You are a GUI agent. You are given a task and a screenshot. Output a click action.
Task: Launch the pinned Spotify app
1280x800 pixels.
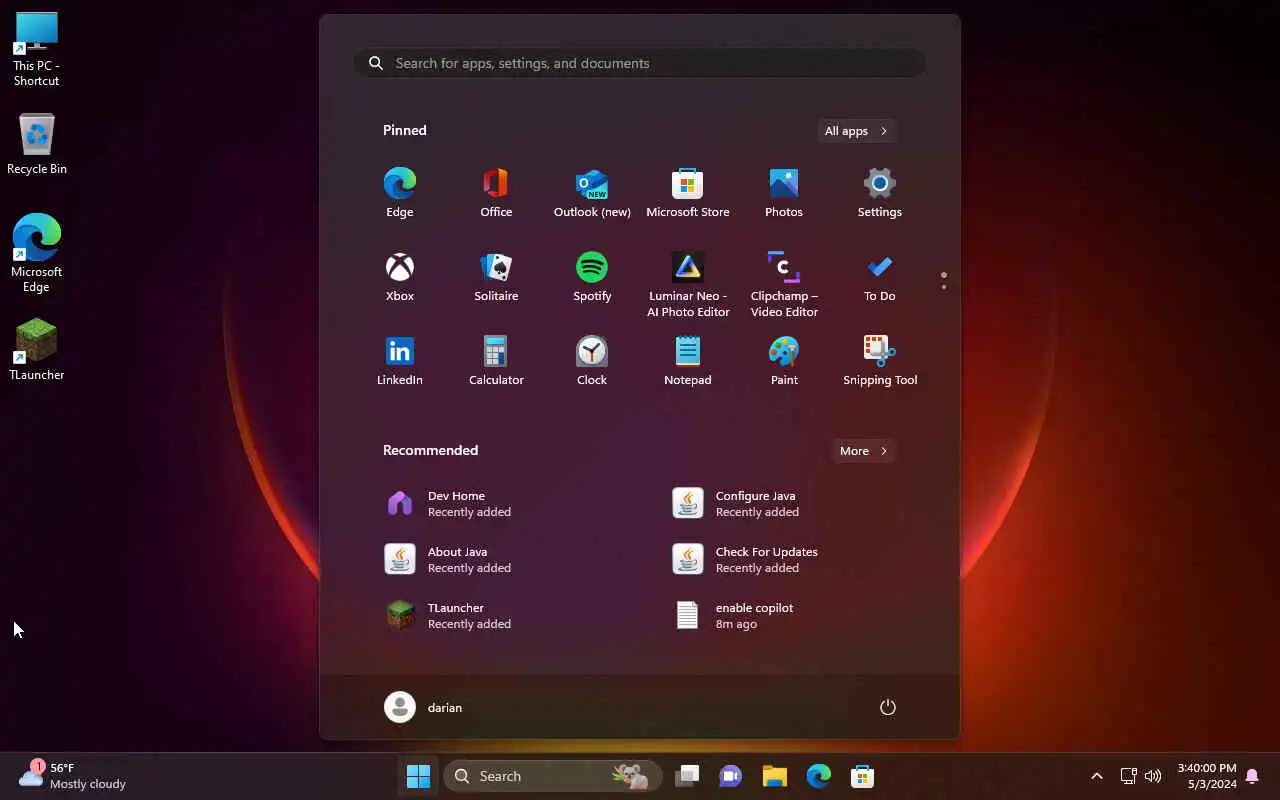tap(592, 276)
